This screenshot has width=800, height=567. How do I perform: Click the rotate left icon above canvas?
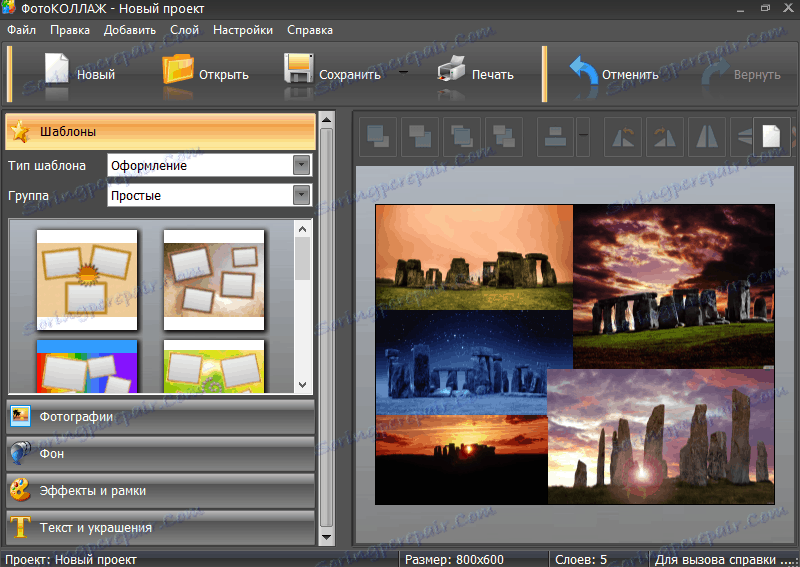pyautogui.click(x=624, y=136)
